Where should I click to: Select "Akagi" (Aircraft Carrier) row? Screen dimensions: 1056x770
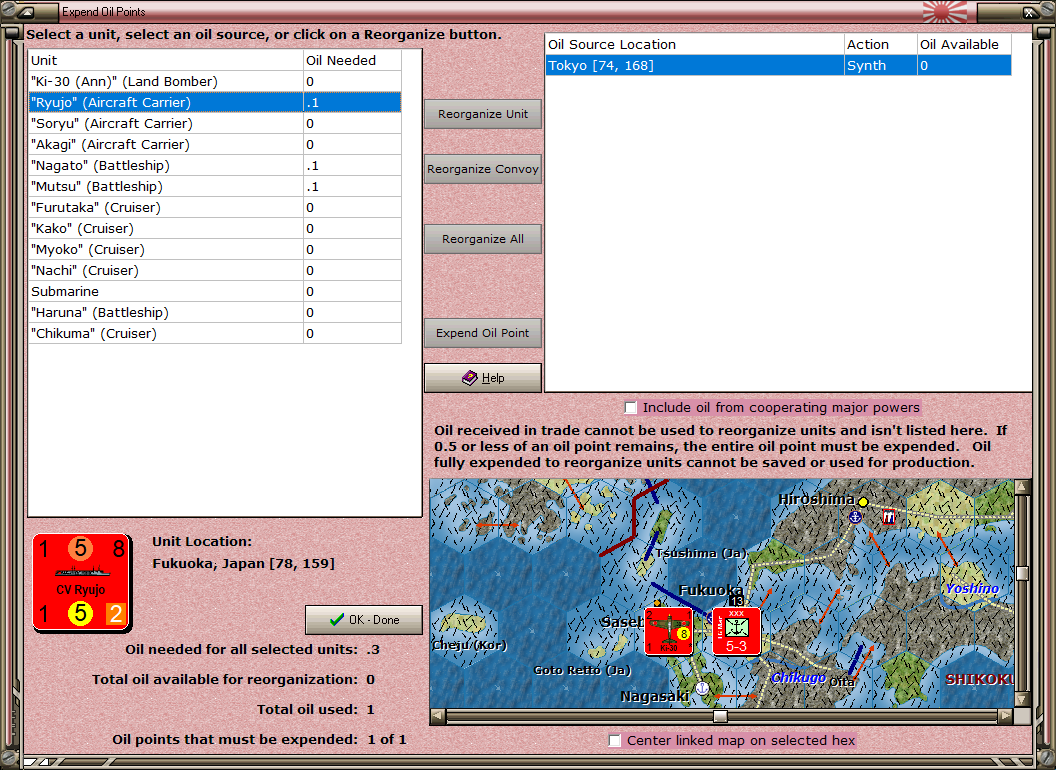click(x=215, y=144)
